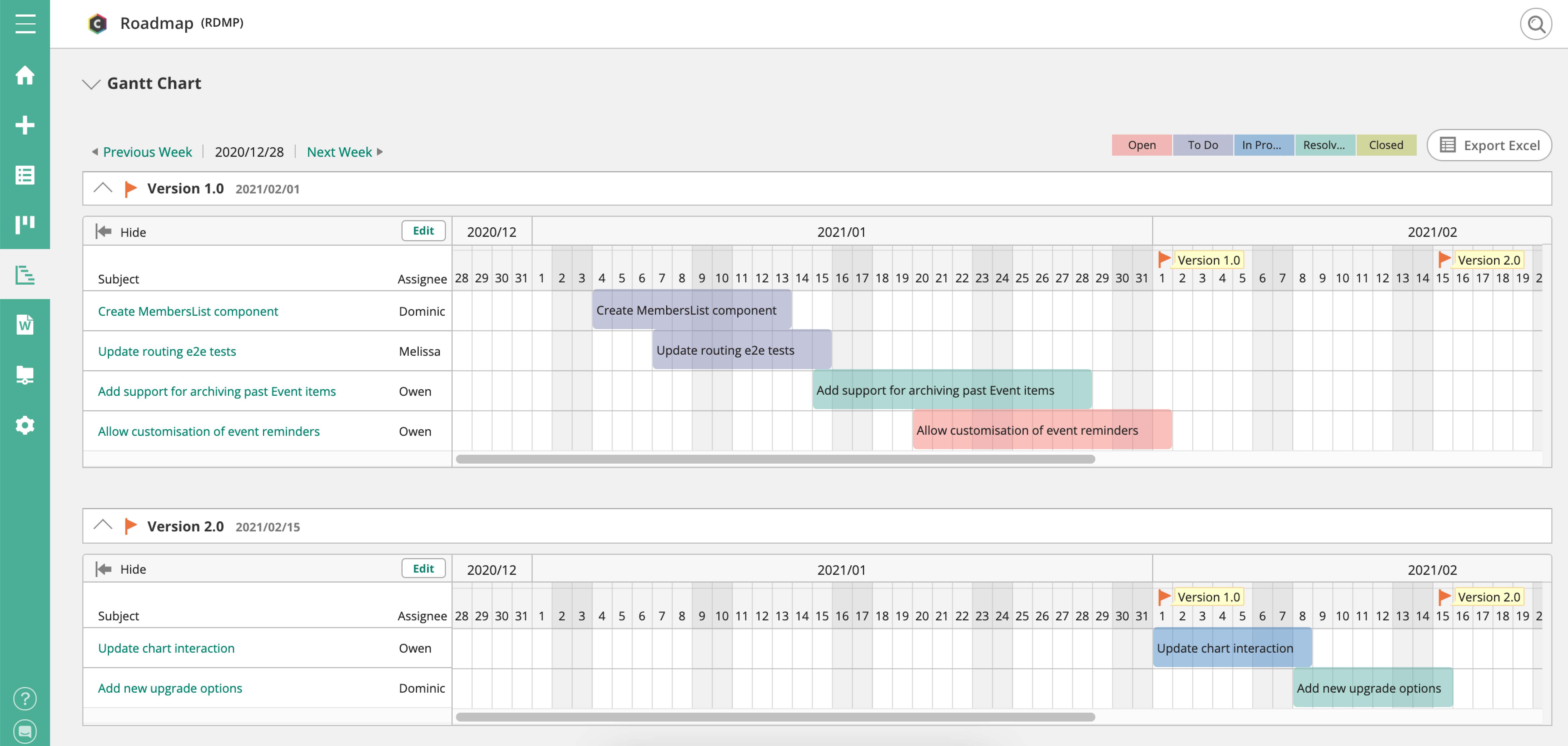This screenshot has width=1568, height=746.
Task: Toggle the Closed status filter
Action: point(1385,145)
